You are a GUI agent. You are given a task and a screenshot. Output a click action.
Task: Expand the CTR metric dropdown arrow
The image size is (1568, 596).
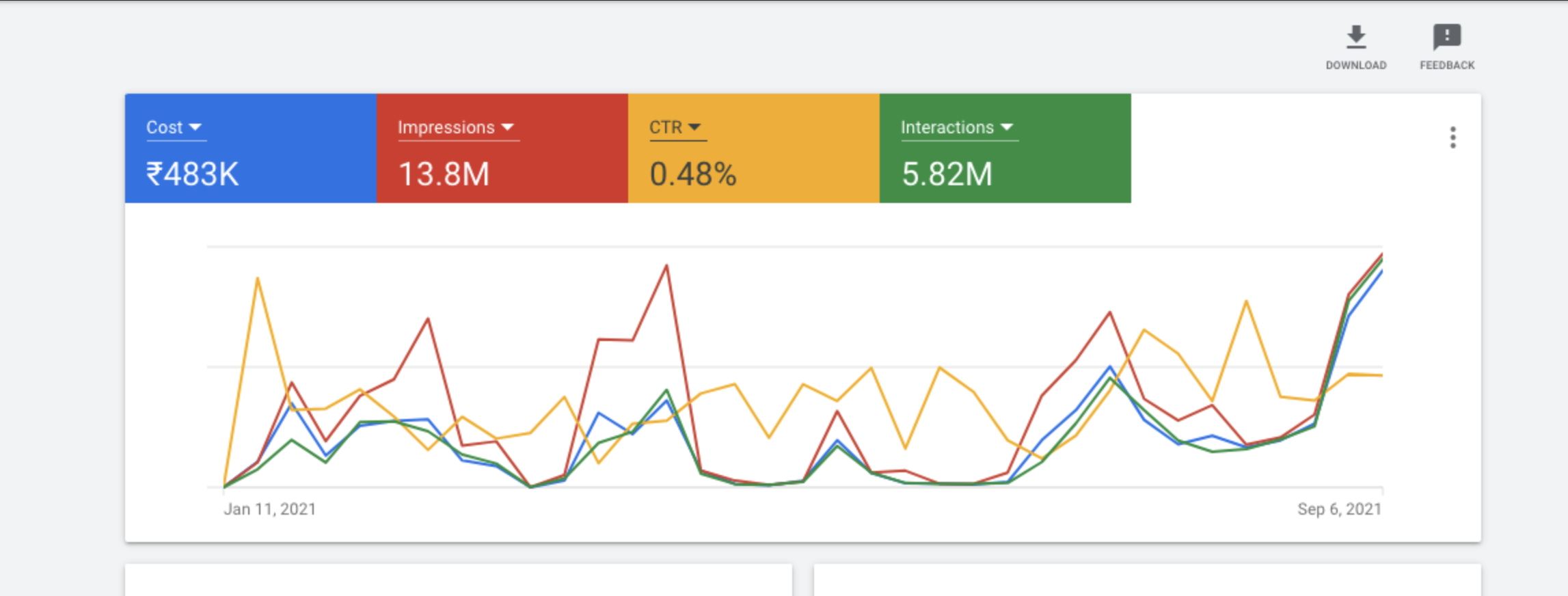pos(694,127)
